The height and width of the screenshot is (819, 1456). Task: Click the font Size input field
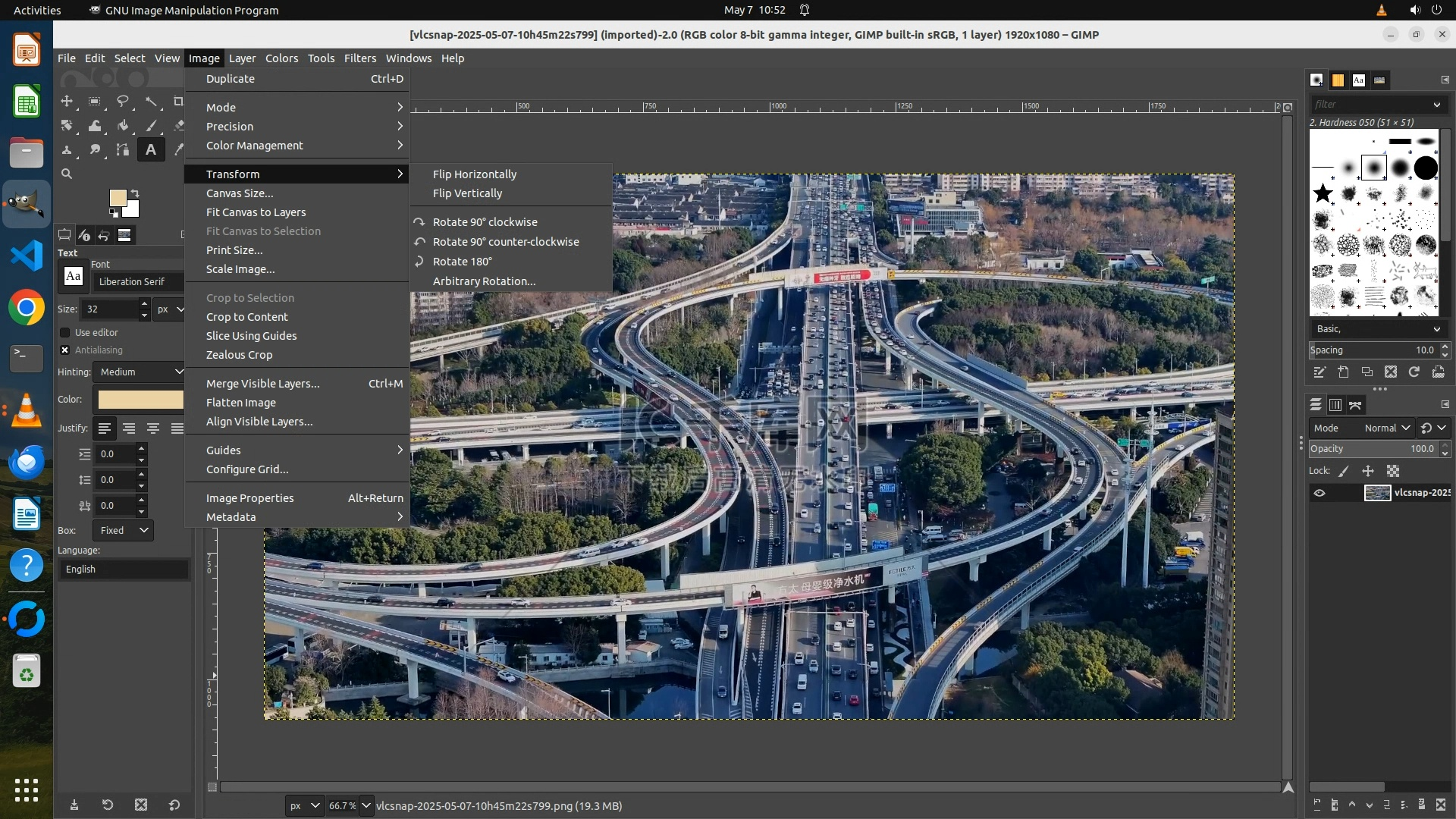pyautogui.click(x=110, y=309)
